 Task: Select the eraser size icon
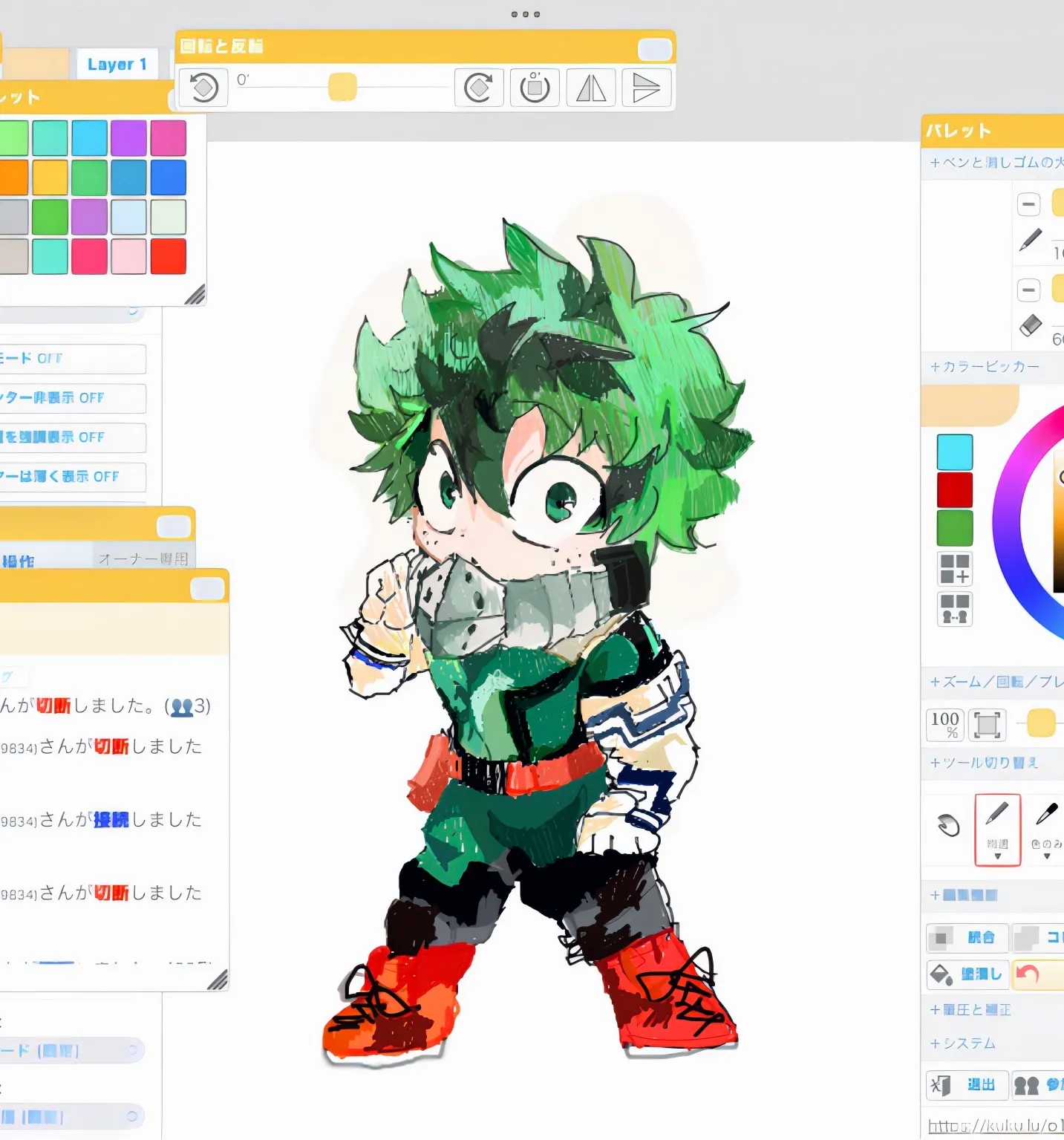pyautogui.click(x=1031, y=325)
